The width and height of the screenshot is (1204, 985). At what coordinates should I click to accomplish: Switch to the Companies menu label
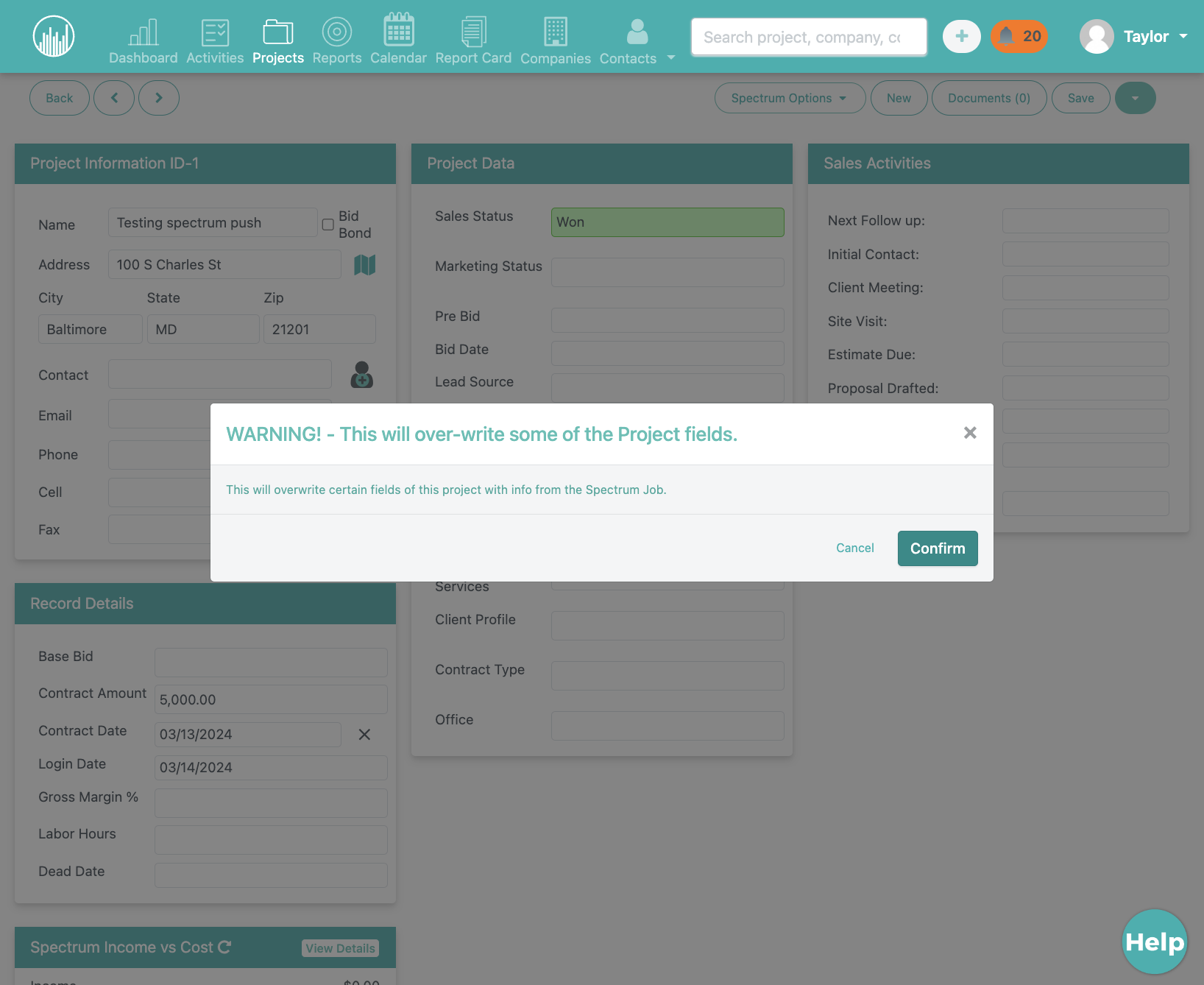(x=556, y=58)
